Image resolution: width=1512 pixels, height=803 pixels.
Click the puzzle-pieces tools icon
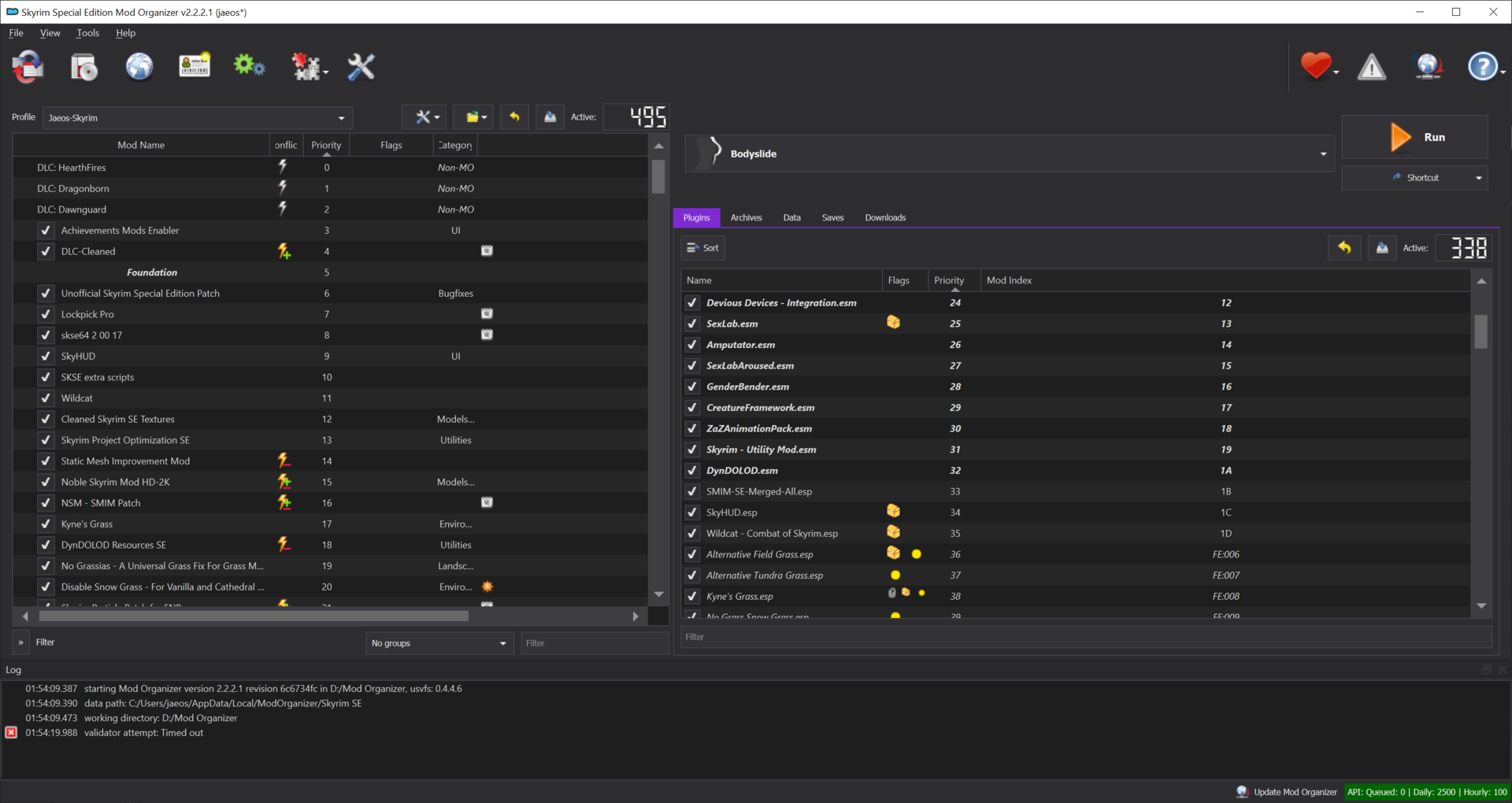[308, 67]
